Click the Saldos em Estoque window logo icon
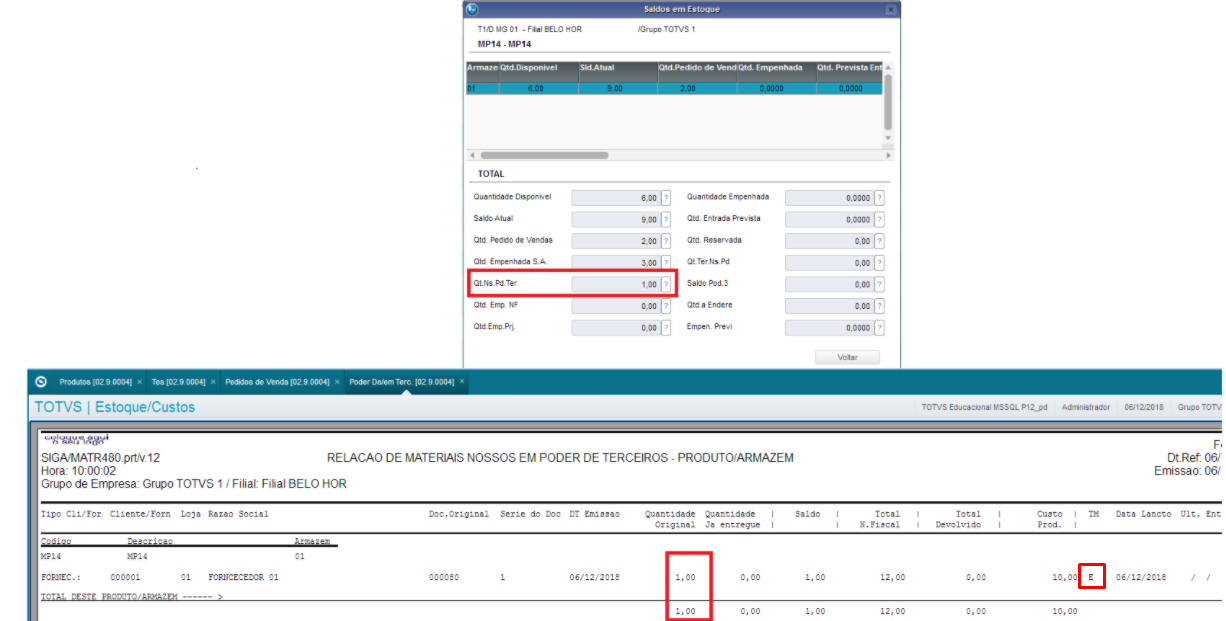The image size is (1226, 621). pyautogui.click(x=473, y=9)
